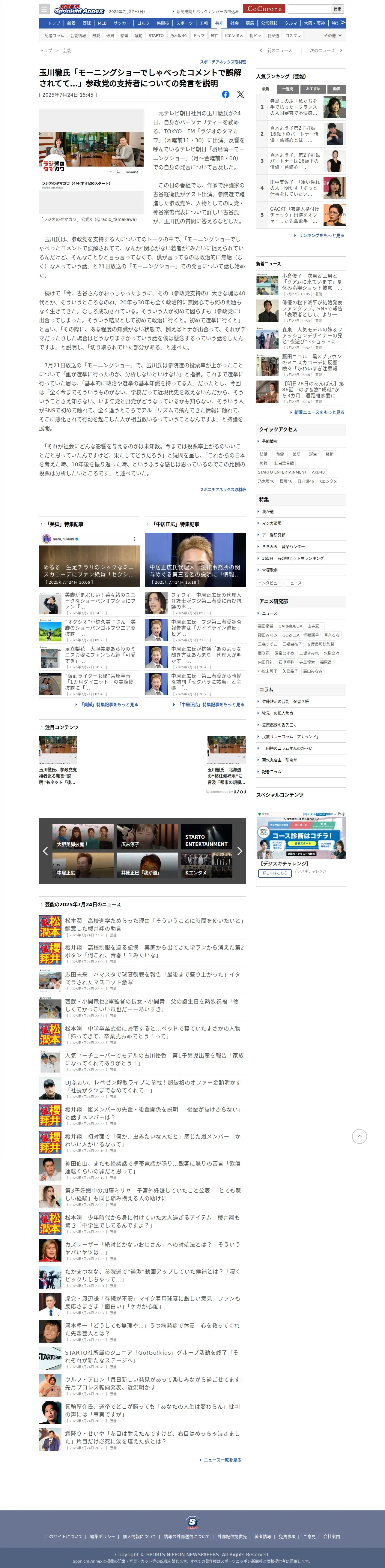Click the CoCorone banner

coord(264,8)
